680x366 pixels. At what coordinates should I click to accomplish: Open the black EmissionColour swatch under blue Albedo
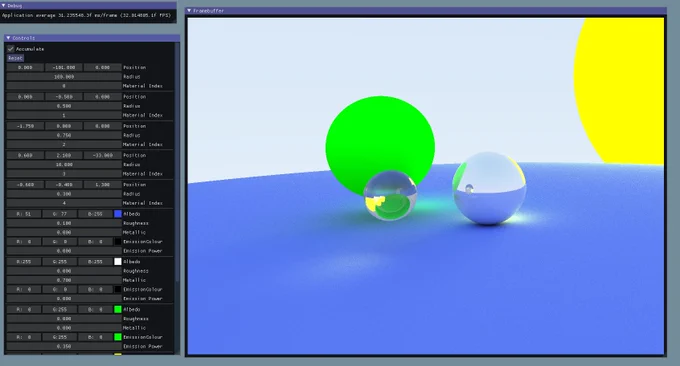click(x=118, y=242)
